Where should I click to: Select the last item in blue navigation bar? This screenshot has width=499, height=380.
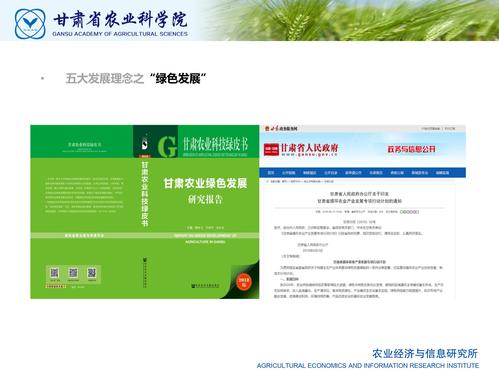pyautogui.click(x=442, y=173)
